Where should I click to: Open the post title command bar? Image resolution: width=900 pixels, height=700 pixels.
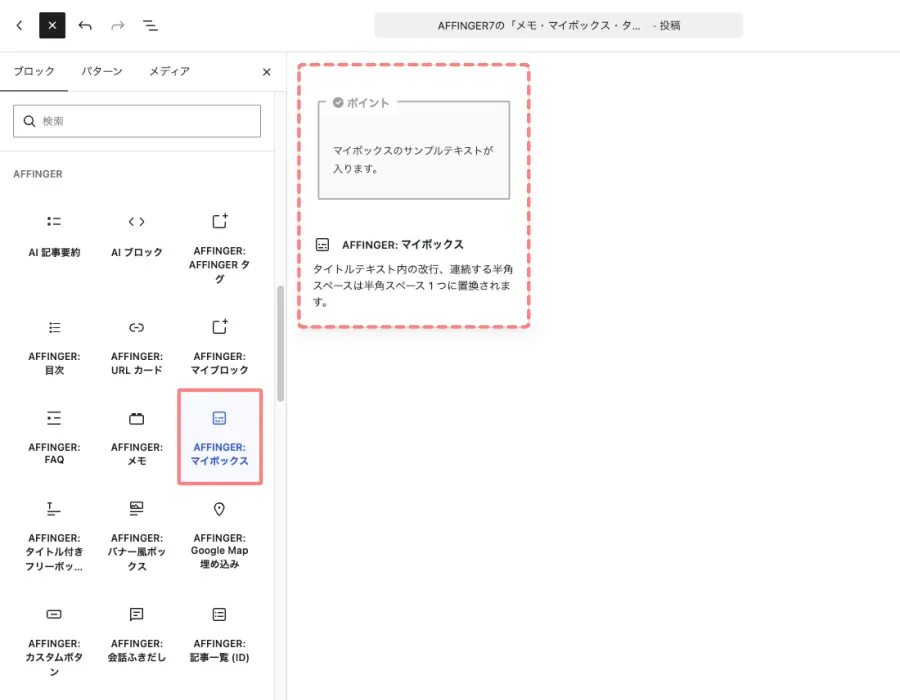click(558, 25)
